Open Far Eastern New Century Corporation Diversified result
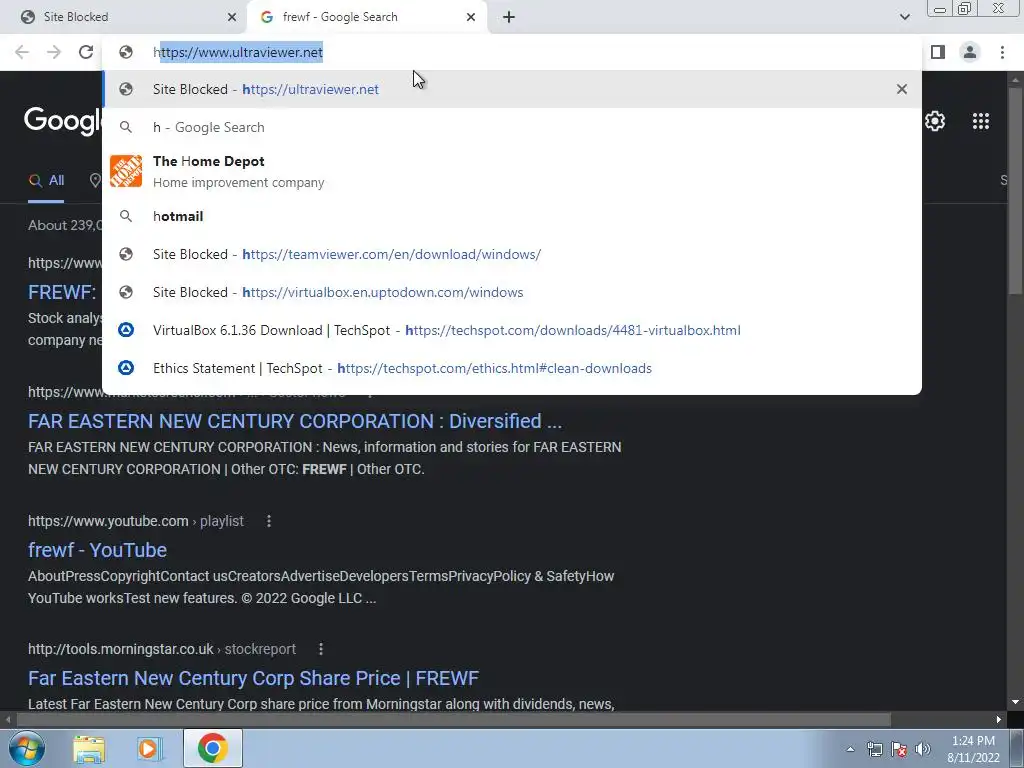 pos(295,421)
